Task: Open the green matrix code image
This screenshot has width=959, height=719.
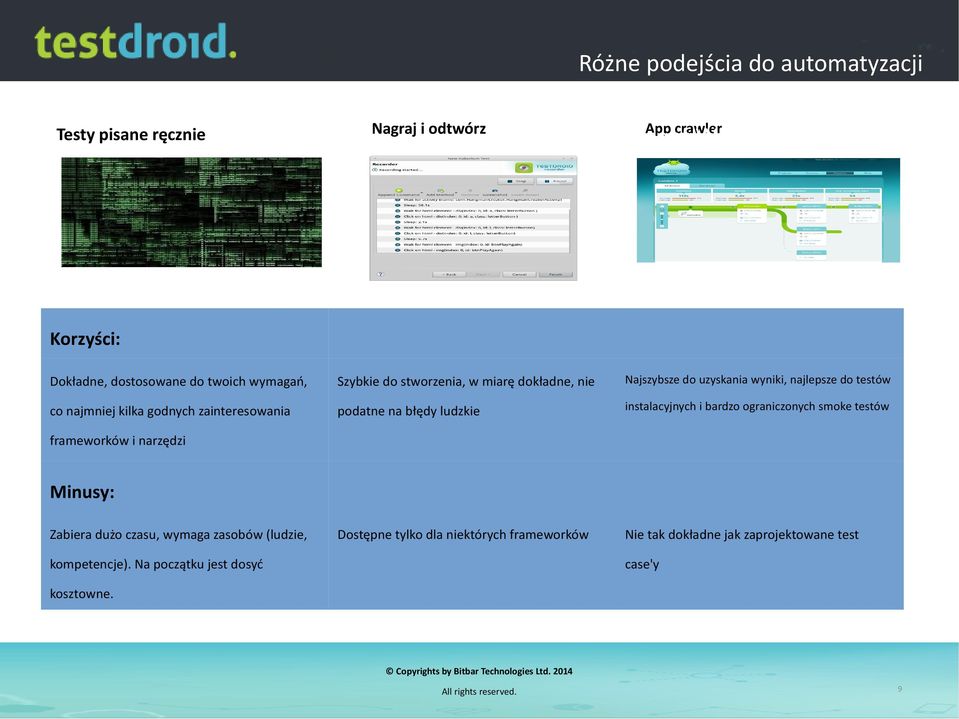Action: click(191, 212)
